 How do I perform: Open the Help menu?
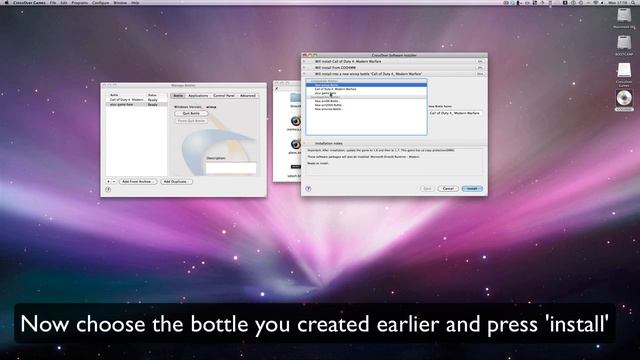point(135,2)
